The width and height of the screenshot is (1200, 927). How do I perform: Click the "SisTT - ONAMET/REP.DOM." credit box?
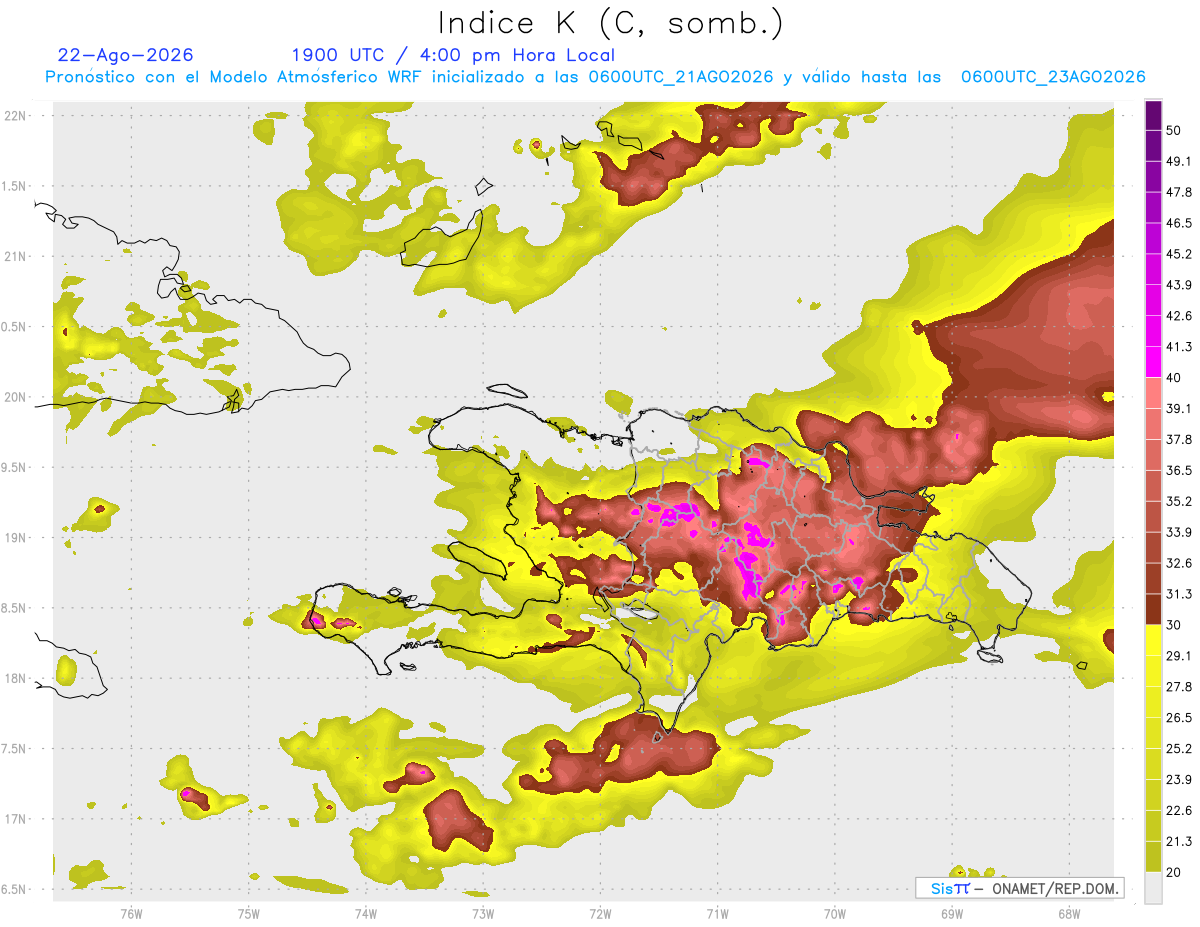(x=1019, y=888)
